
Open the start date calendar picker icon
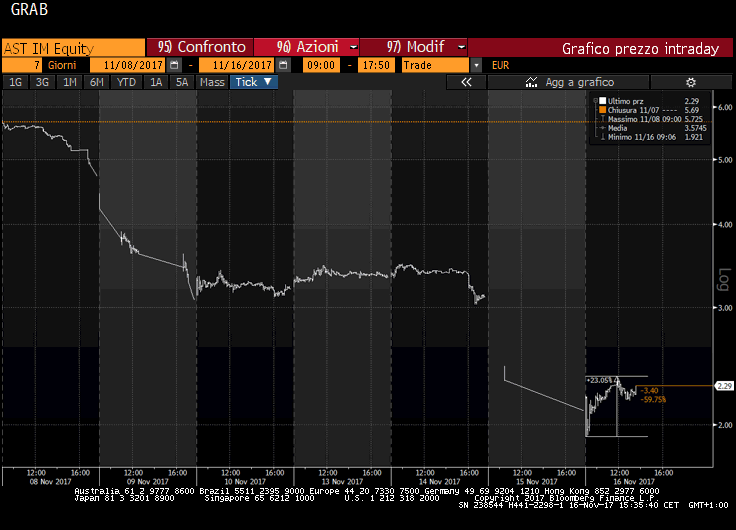click(174, 65)
